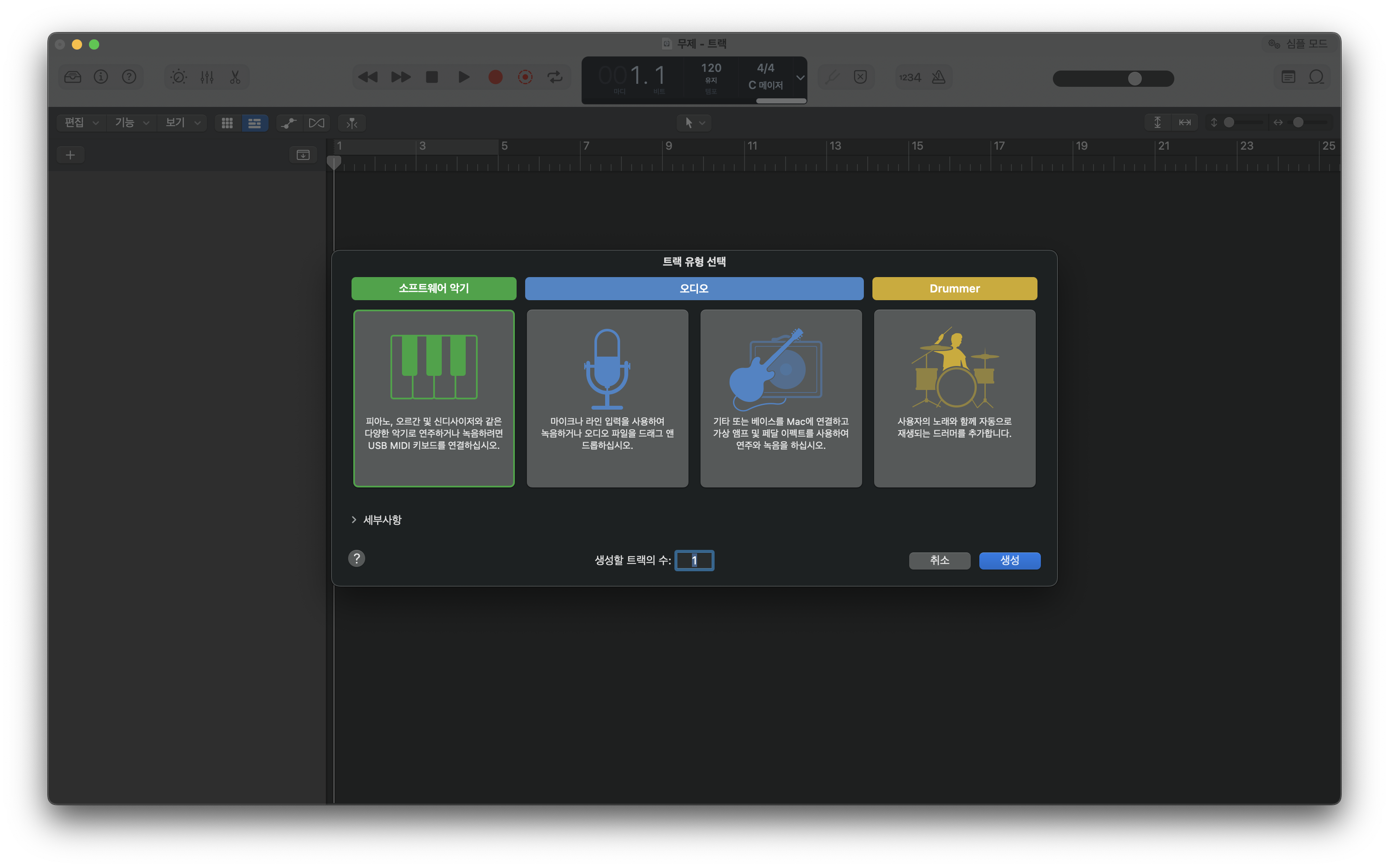
Task: Toggle the Cycle loop mode
Action: 555,77
